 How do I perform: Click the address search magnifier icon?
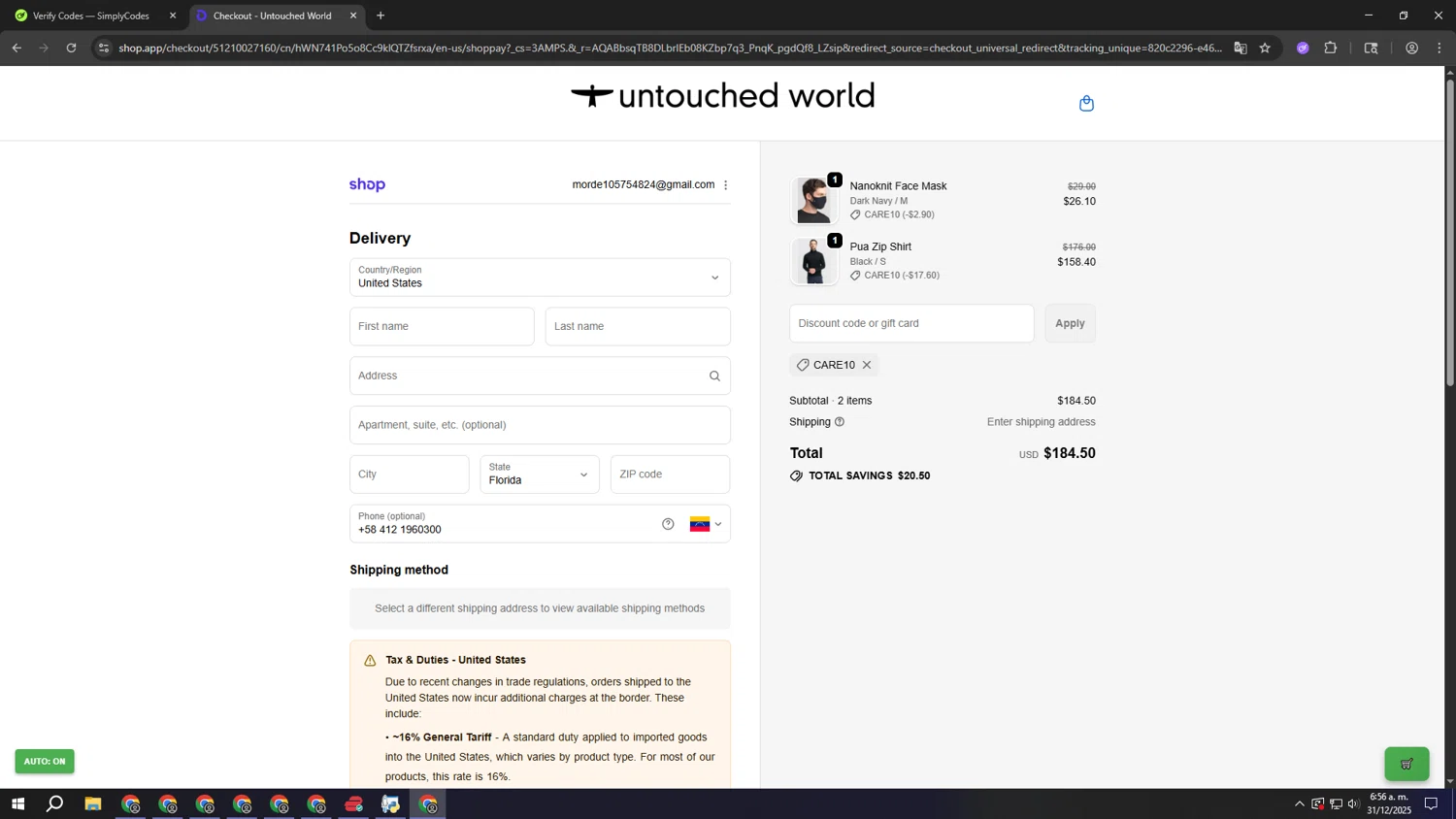tap(714, 377)
